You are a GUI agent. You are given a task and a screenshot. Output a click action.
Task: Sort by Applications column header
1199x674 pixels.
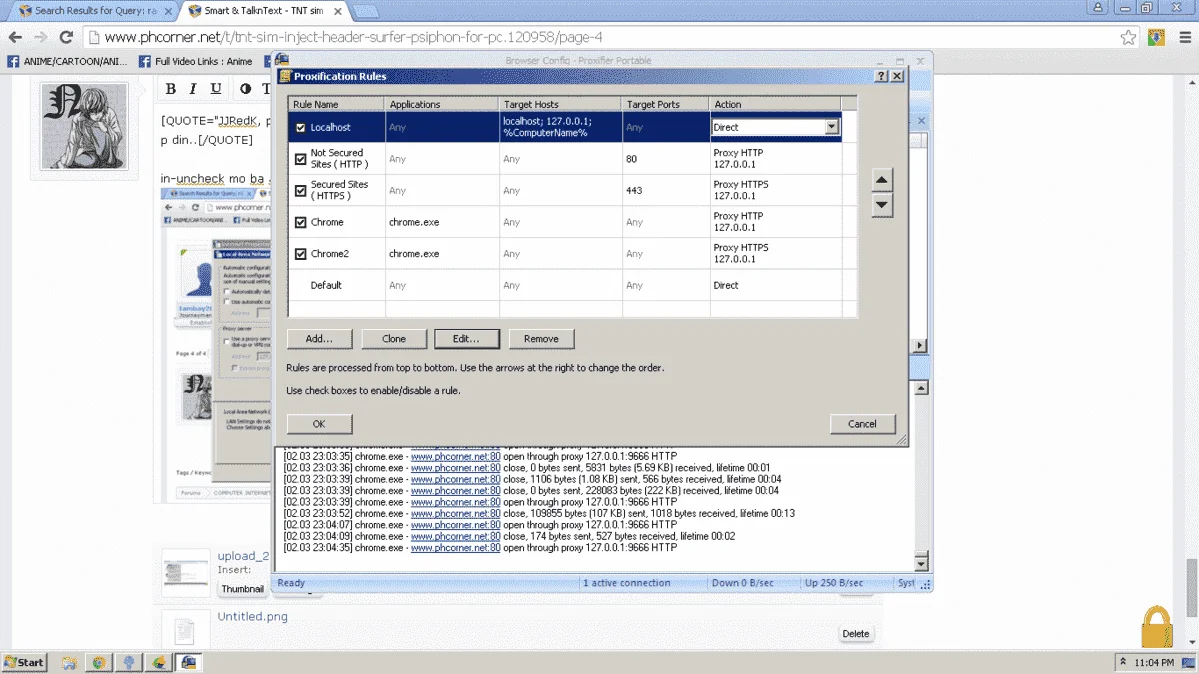point(442,104)
